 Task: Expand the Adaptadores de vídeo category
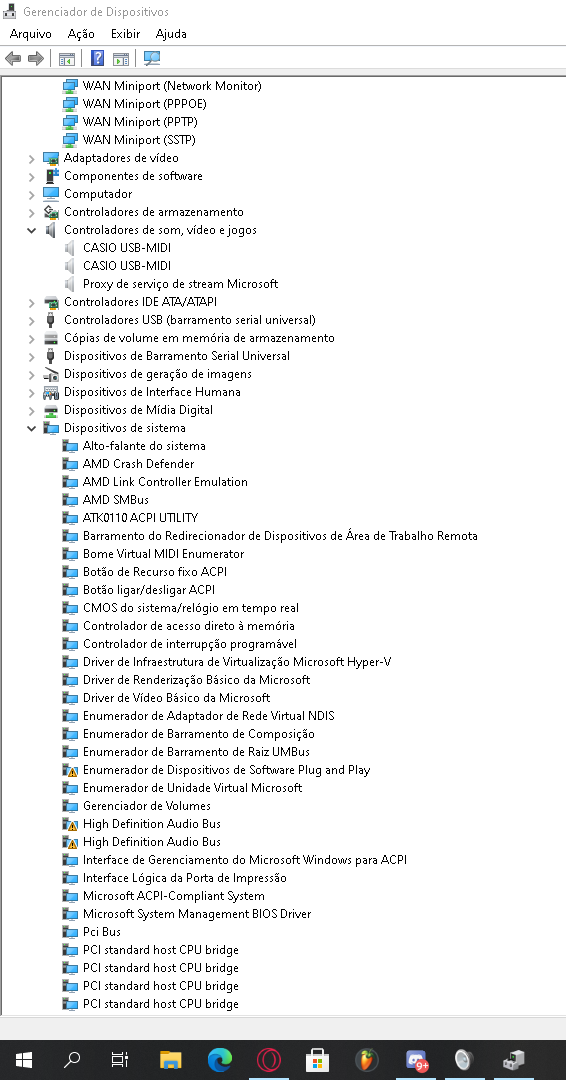coord(32,158)
